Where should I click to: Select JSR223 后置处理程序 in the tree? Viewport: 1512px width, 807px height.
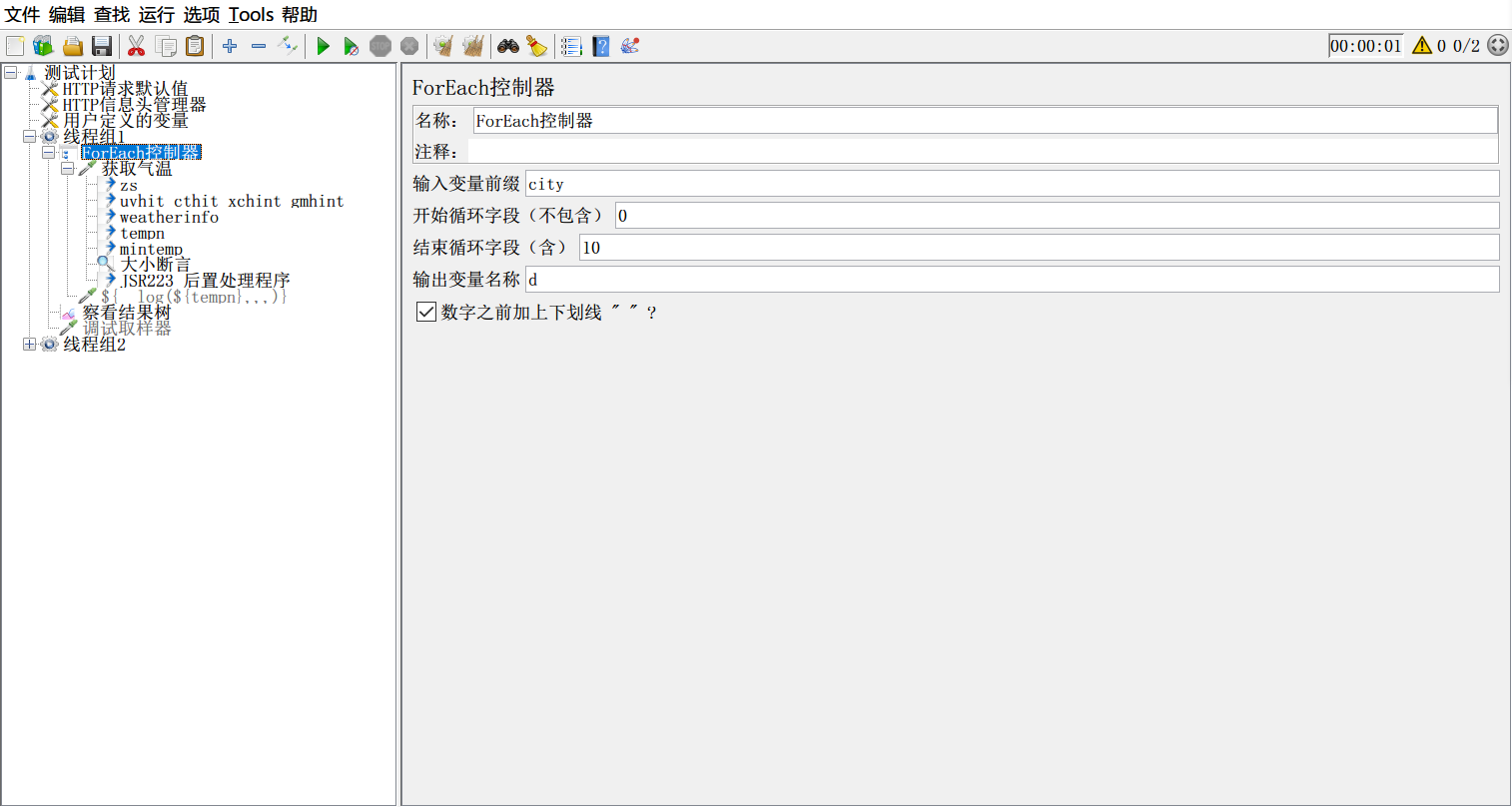[205, 281]
